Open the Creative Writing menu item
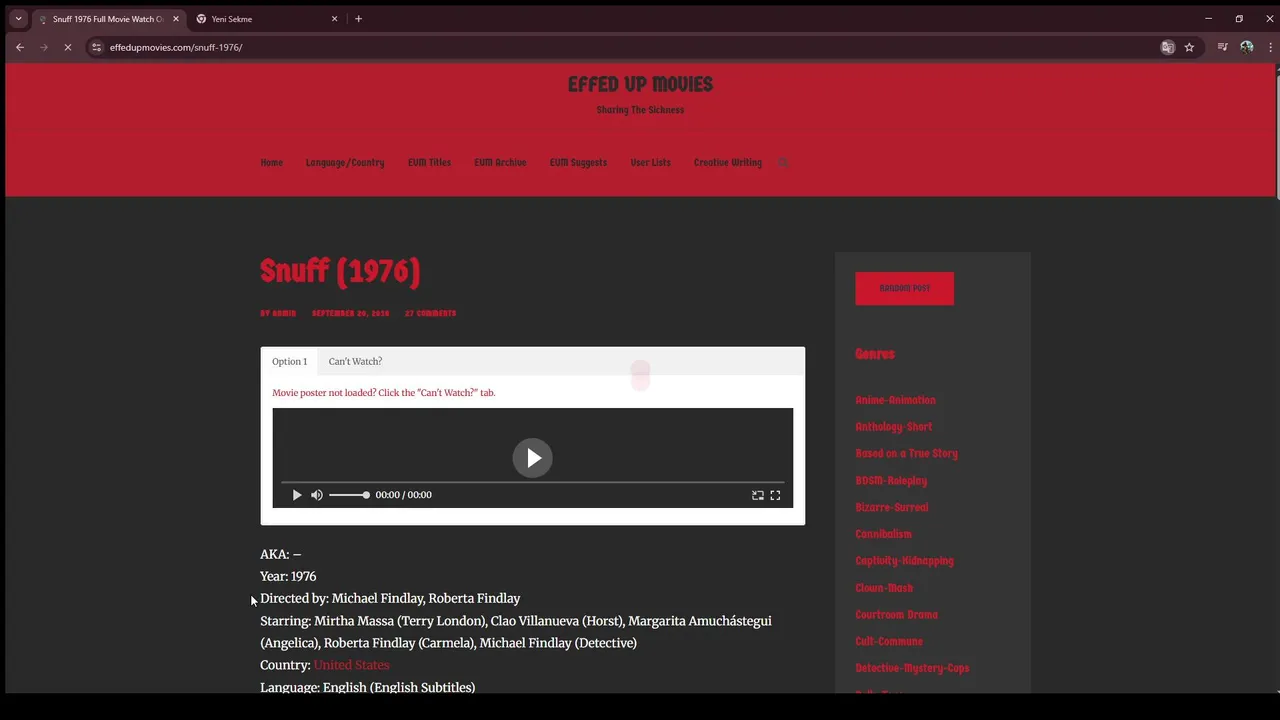Viewport: 1280px width, 720px height. pos(728,163)
